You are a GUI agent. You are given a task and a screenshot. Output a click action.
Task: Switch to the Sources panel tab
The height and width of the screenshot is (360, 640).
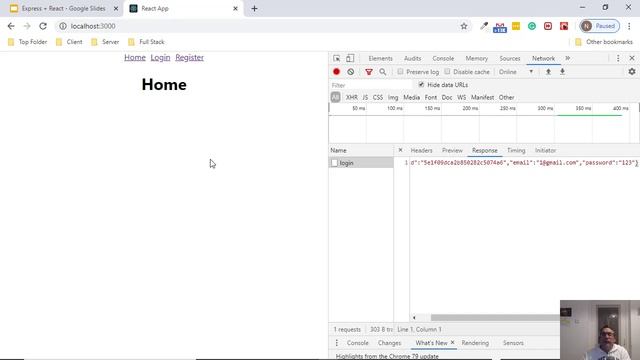pos(510,58)
